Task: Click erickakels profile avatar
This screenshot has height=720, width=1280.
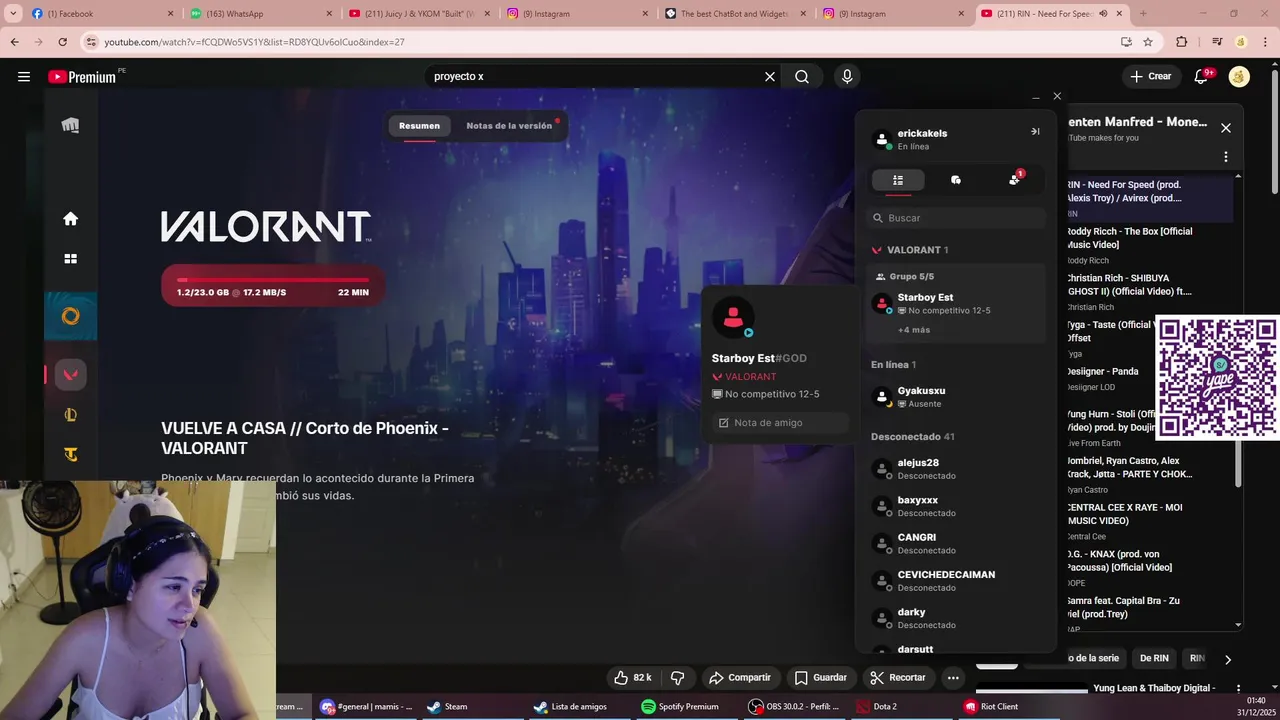Action: (x=882, y=139)
